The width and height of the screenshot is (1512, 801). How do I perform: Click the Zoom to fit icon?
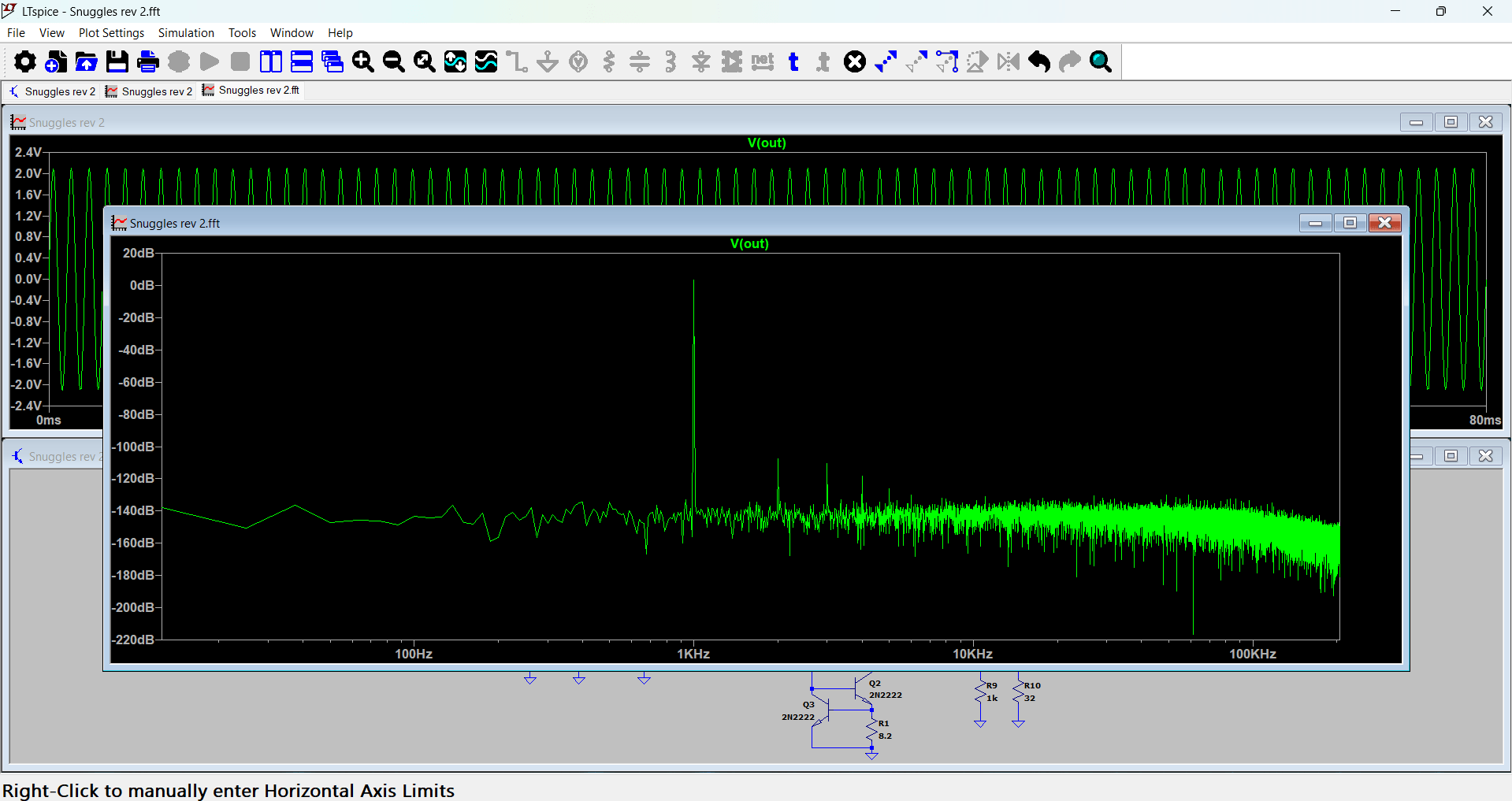tap(425, 61)
